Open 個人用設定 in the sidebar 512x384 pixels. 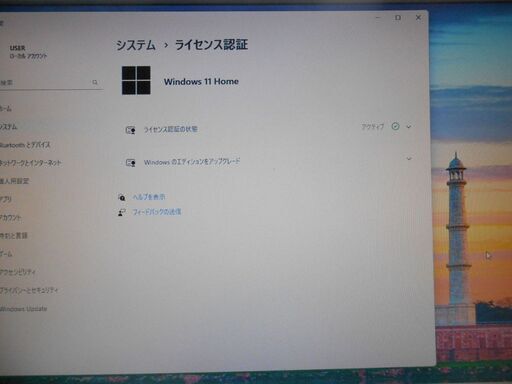click(x=14, y=181)
